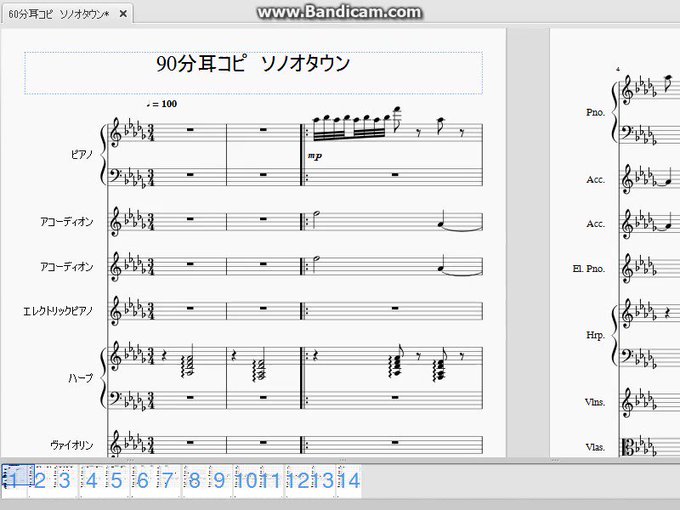The image size is (680, 510).
Task: Select the beamed sixteenth-note group in the piano part
Action: click(349, 128)
